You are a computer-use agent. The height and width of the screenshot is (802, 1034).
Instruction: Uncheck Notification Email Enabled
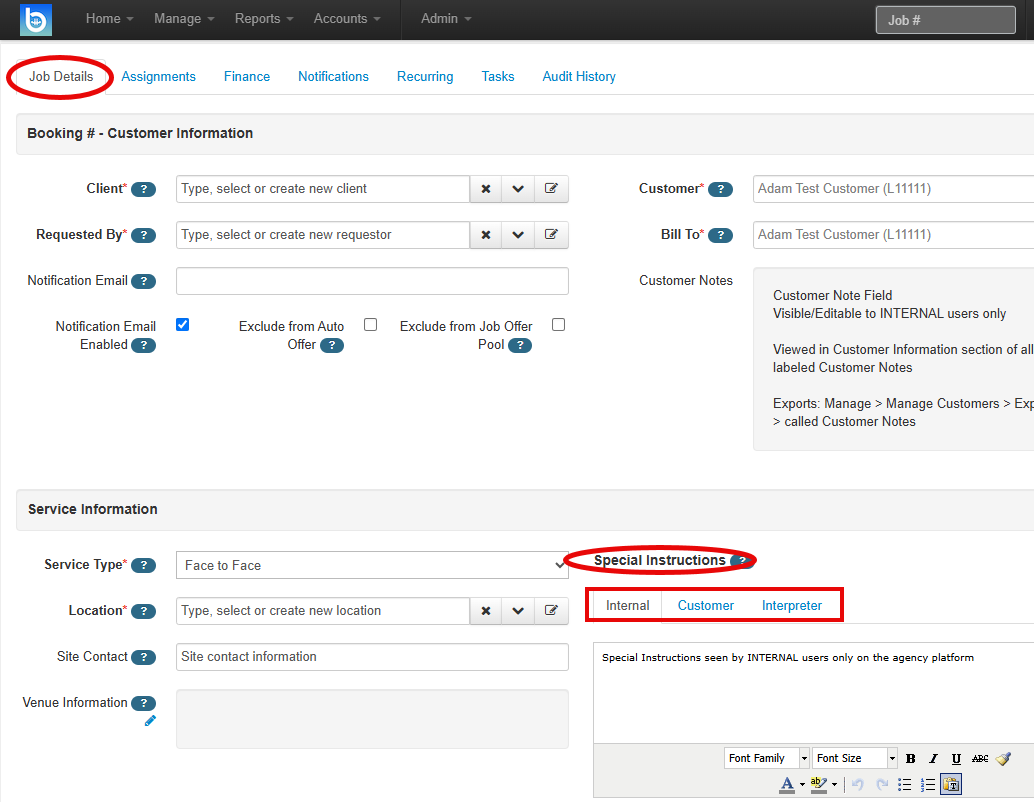point(182,324)
